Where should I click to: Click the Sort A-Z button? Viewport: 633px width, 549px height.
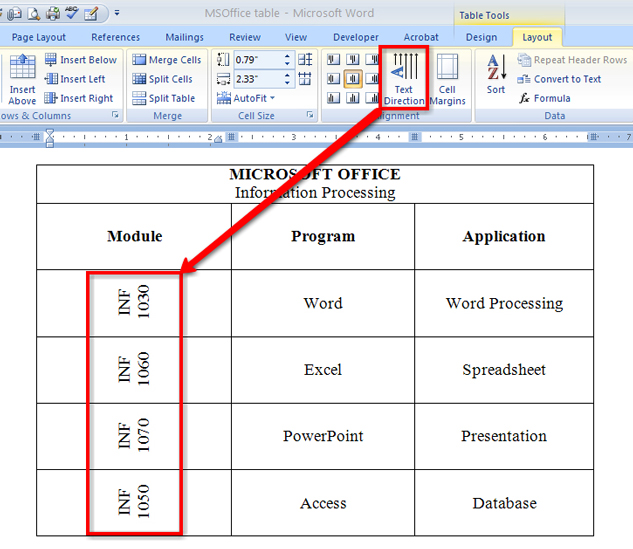tap(496, 74)
